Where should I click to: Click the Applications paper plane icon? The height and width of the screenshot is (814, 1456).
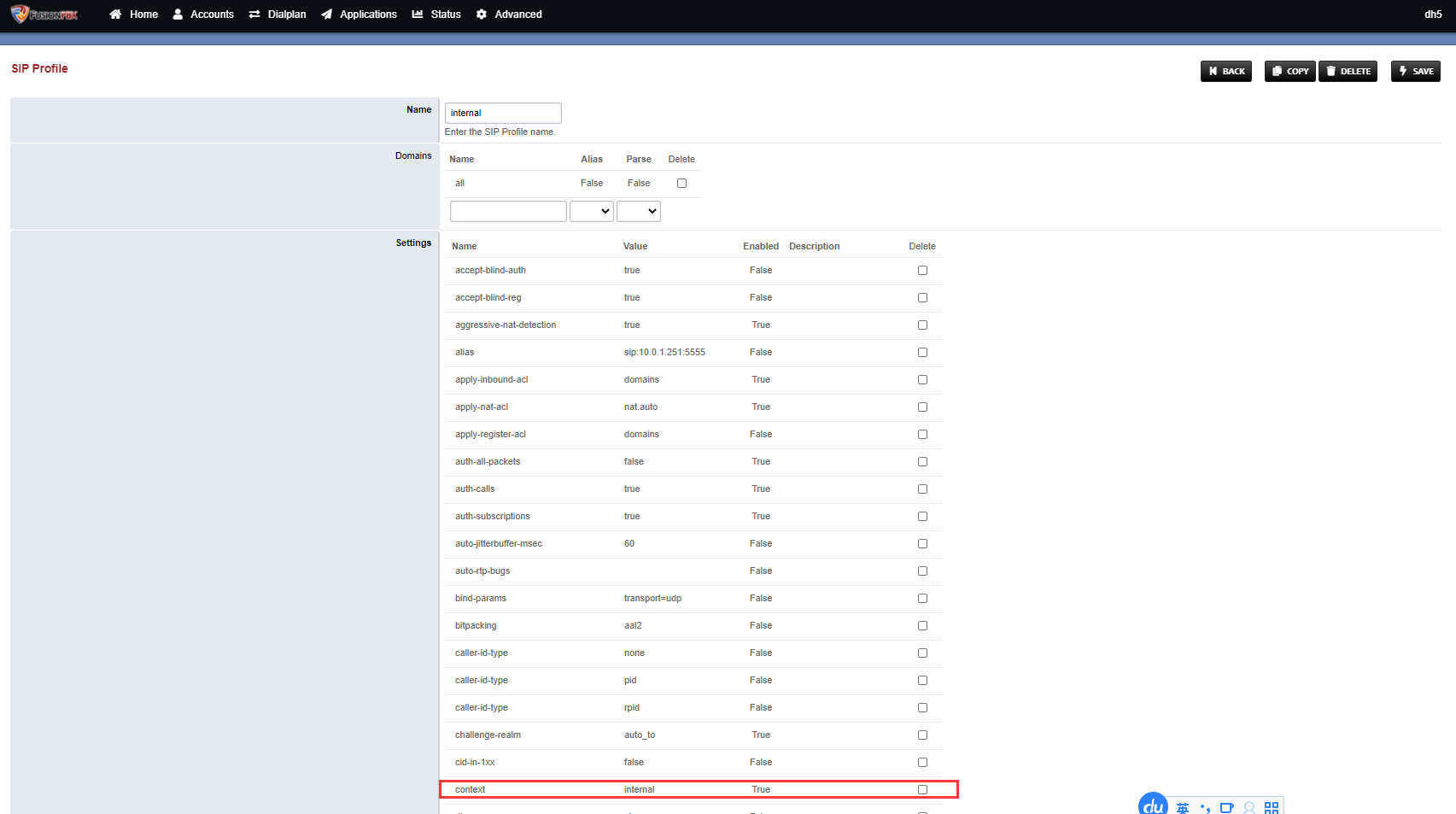click(x=326, y=15)
